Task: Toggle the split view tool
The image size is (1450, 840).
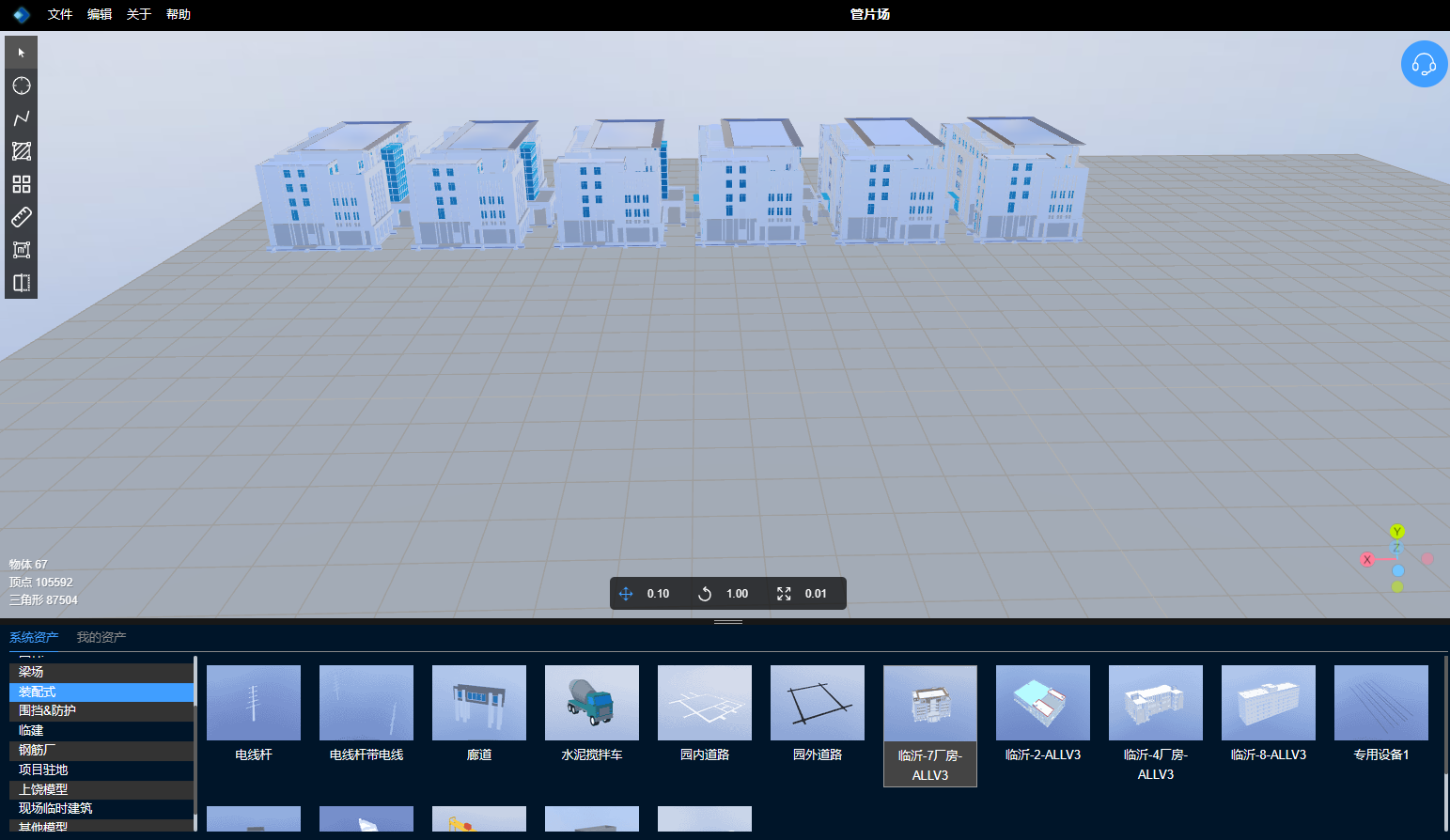Action: [x=21, y=283]
